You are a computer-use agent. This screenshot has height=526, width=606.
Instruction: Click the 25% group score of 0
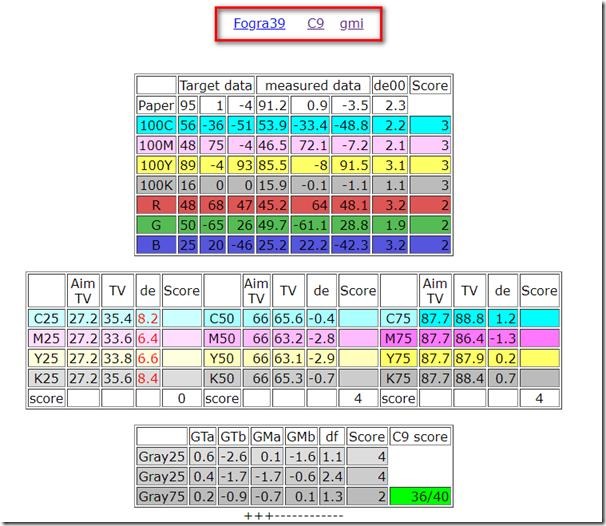(x=182, y=398)
